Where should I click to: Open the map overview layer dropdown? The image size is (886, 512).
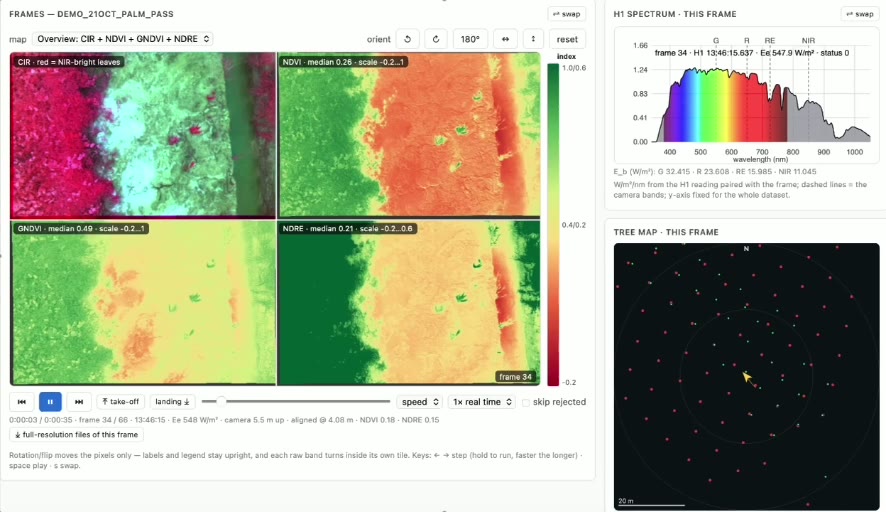pos(123,39)
